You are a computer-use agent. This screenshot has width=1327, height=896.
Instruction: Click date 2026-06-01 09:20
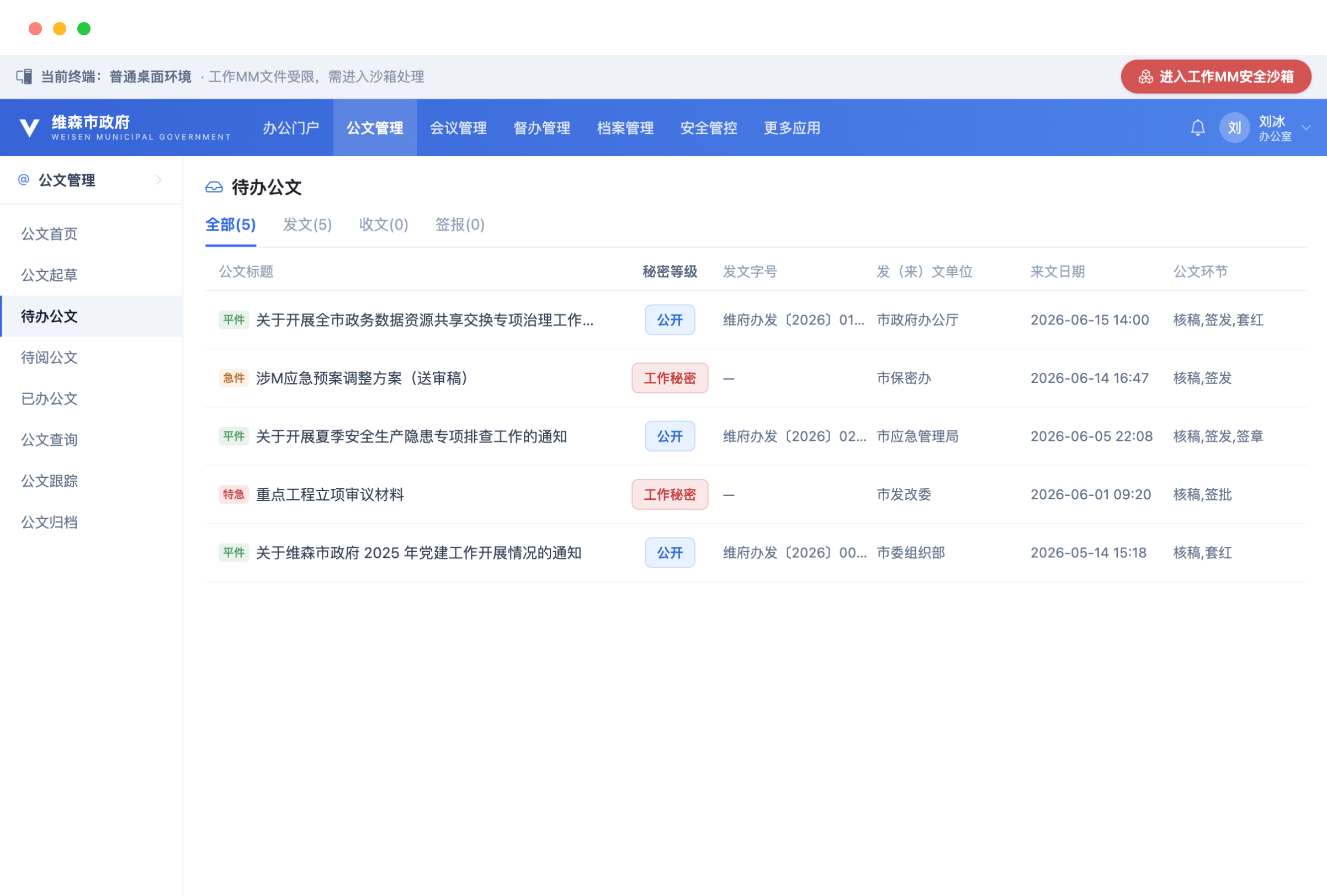(1091, 494)
